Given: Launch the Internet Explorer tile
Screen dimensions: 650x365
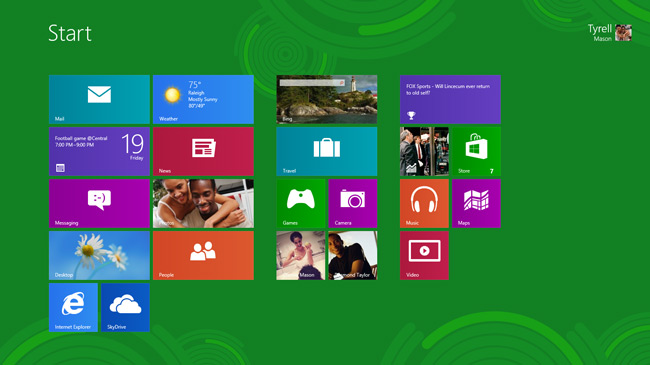Looking at the screenshot, I should coord(73,307).
